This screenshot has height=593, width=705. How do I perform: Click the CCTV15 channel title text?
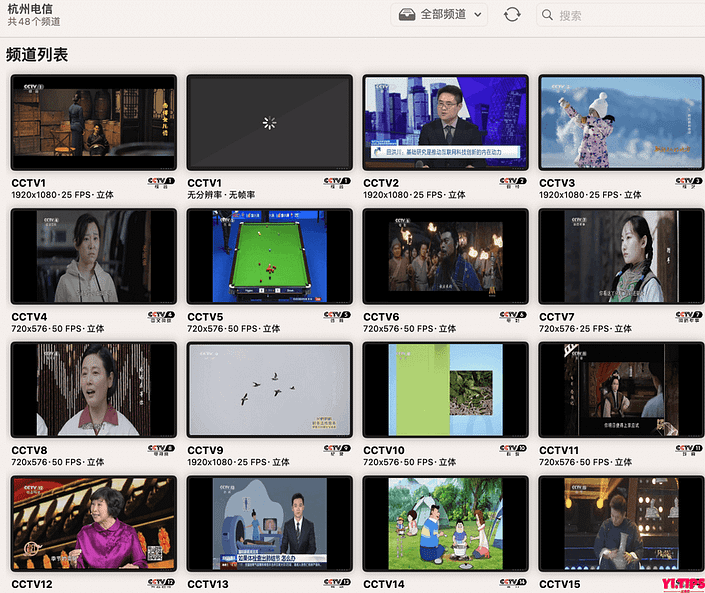point(560,584)
